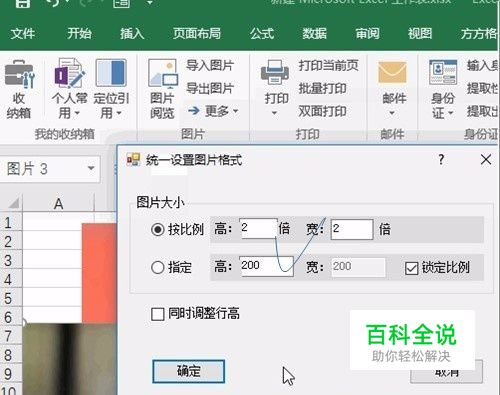Click the proportional 宽 multiplier field
Viewport: 500px width, 395px height.
[x=352, y=229]
